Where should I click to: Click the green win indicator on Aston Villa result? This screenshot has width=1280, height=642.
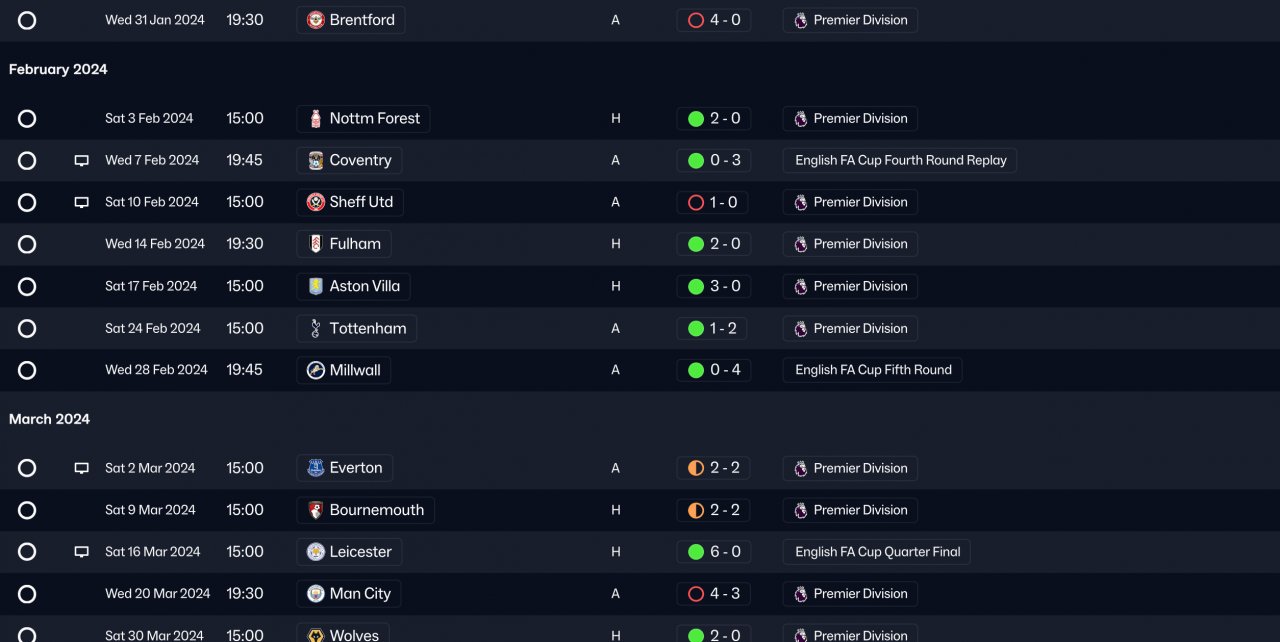pyautogui.click(x=696, y=286)
